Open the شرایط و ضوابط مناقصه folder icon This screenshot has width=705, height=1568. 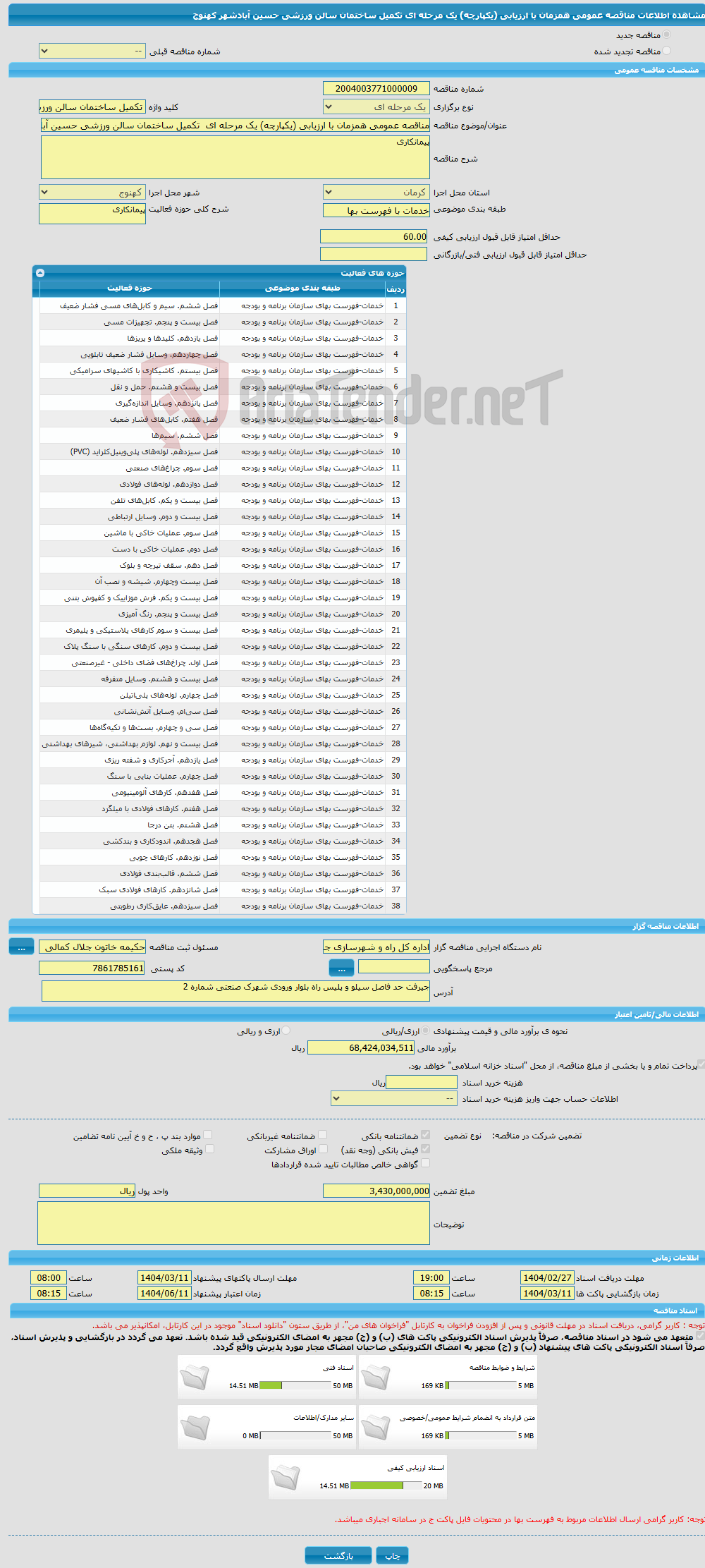[375, 1376]
